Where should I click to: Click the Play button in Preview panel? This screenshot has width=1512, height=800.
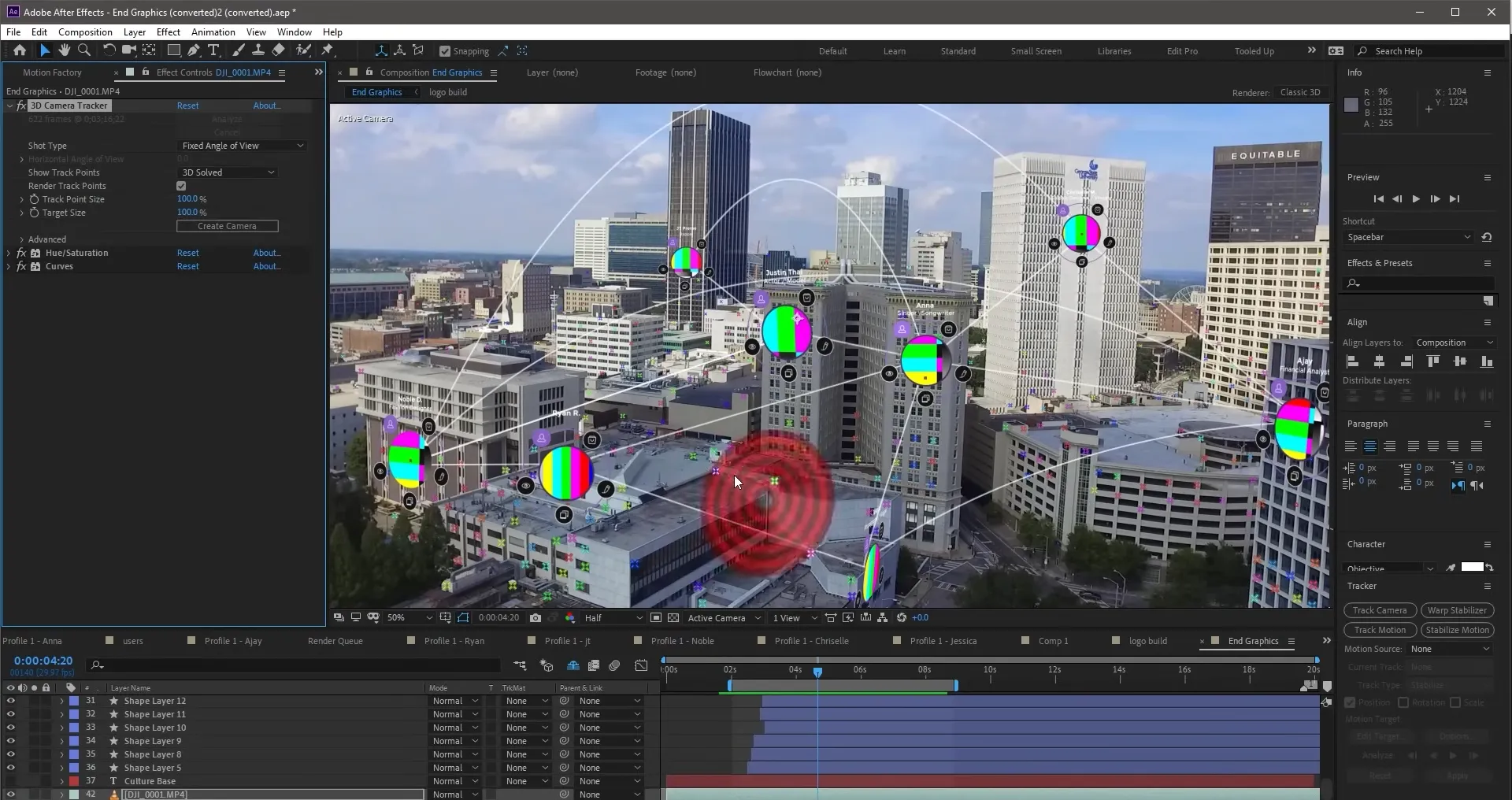[x=1416, y=199]
